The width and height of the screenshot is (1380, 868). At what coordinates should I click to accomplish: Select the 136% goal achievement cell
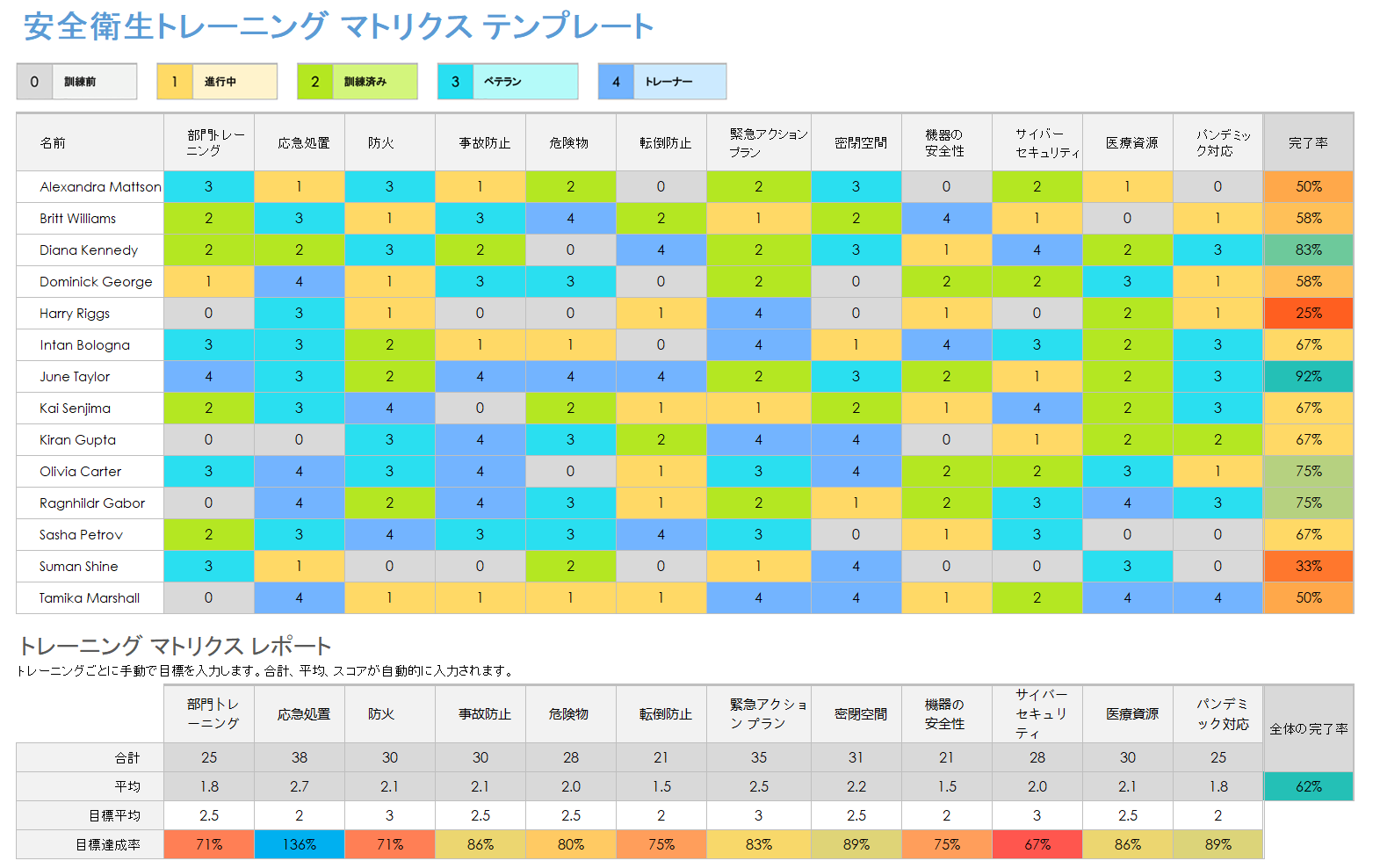(x=300, y=844)
